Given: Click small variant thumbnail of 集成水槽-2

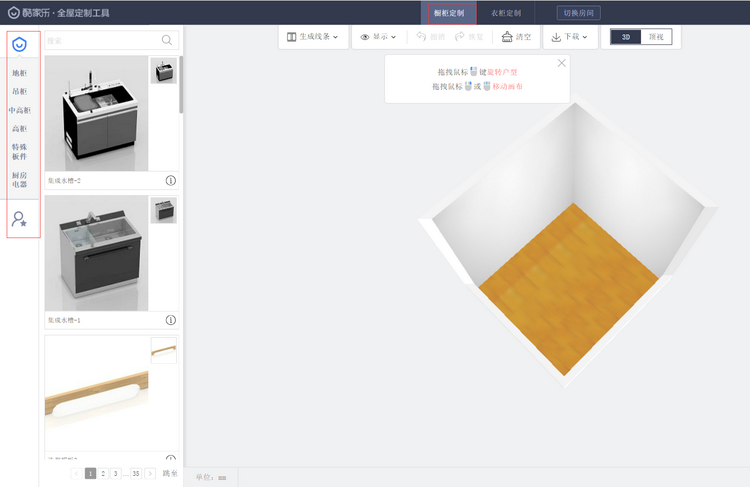Looking at the screenshot, I should click(x=164, y=70).
